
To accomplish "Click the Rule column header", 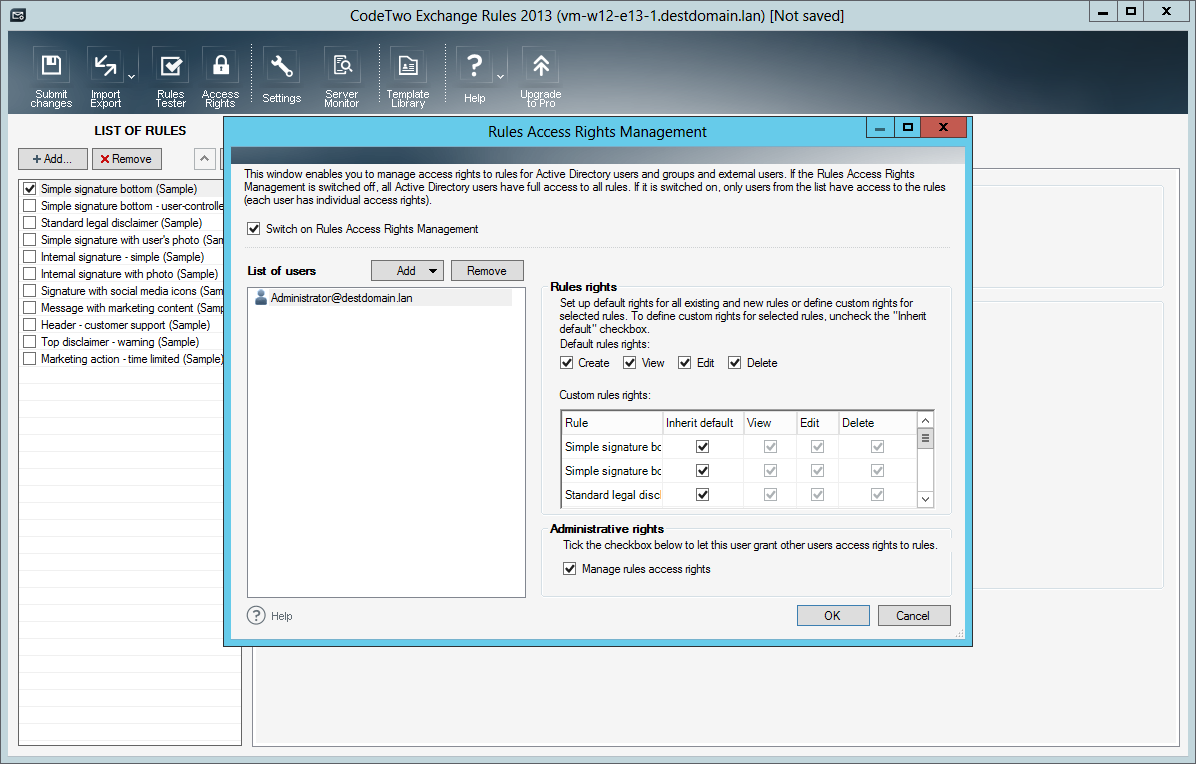I will (x=612, y=422).
